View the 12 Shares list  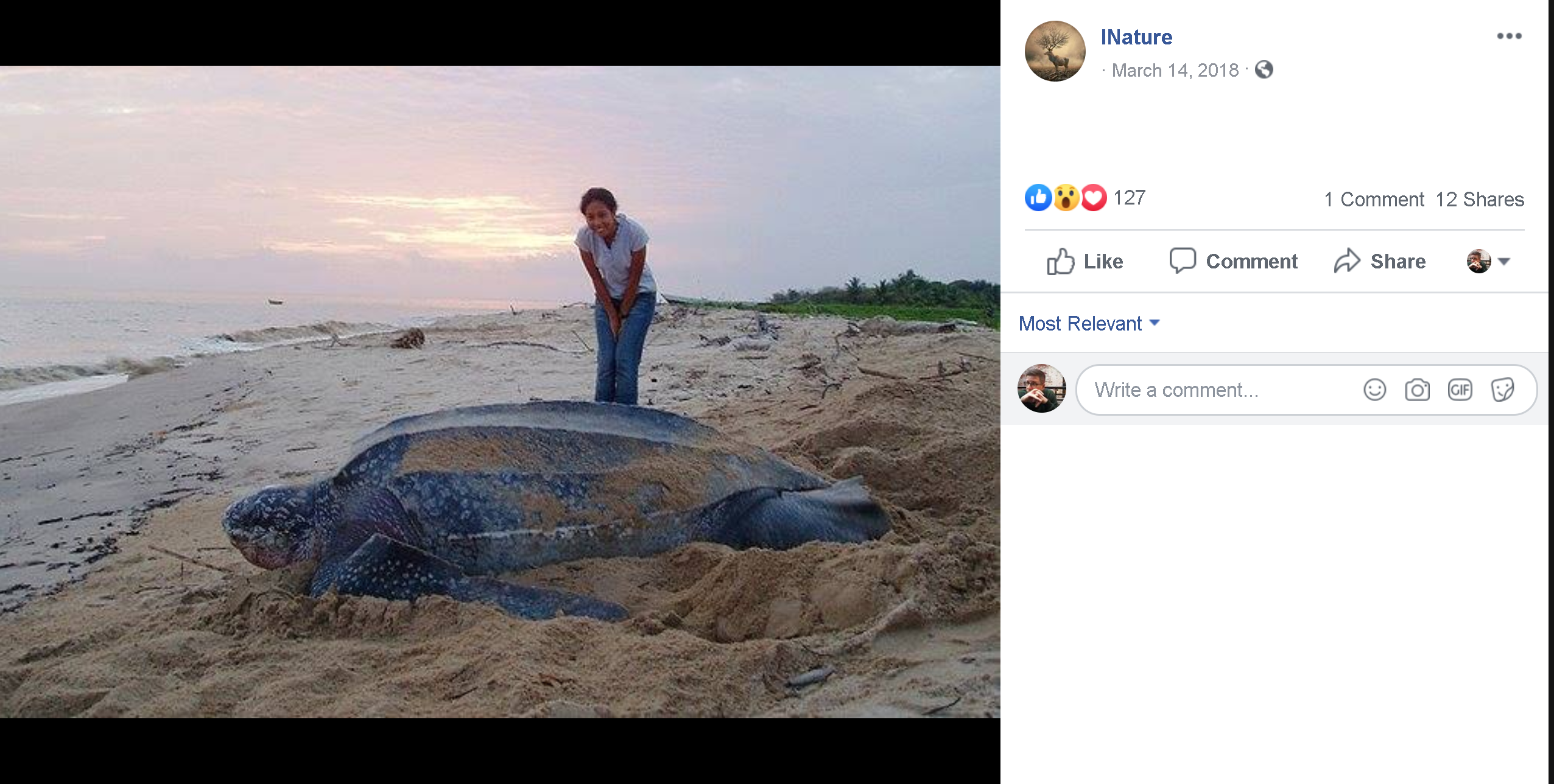coord(1480,200)
